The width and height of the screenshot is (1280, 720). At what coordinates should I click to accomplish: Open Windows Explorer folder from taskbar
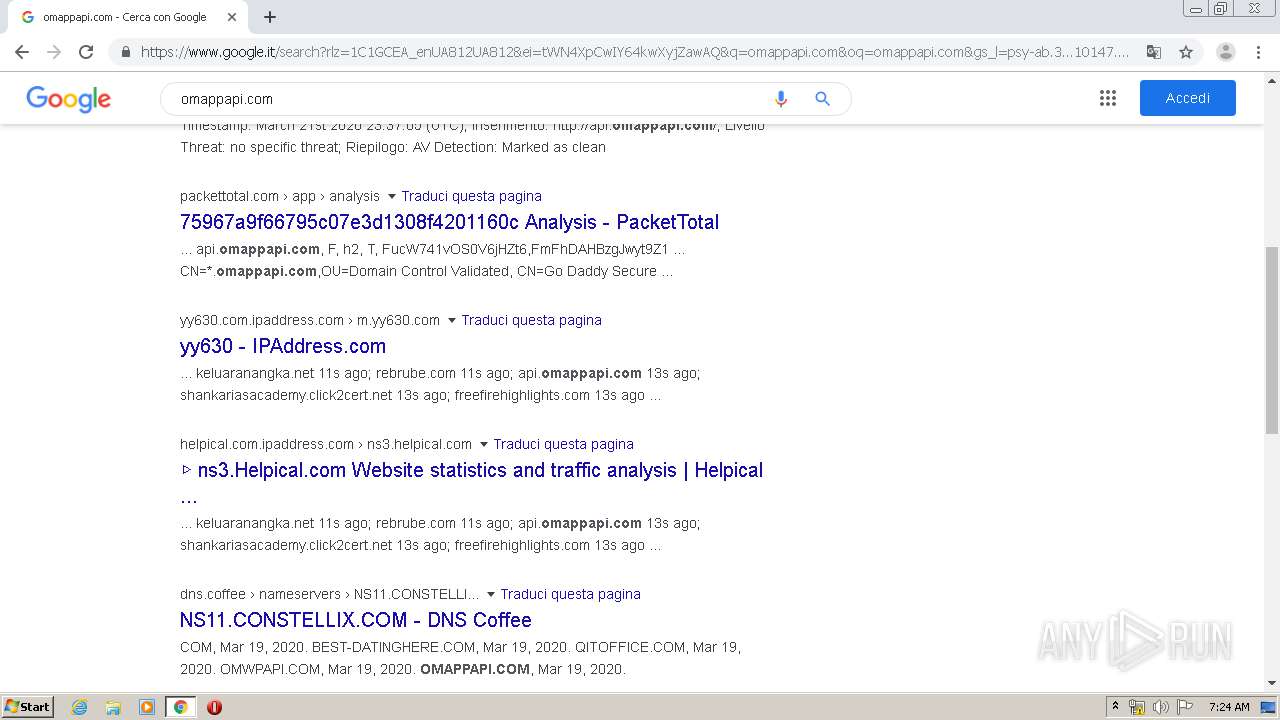click(x=113, y=707)
